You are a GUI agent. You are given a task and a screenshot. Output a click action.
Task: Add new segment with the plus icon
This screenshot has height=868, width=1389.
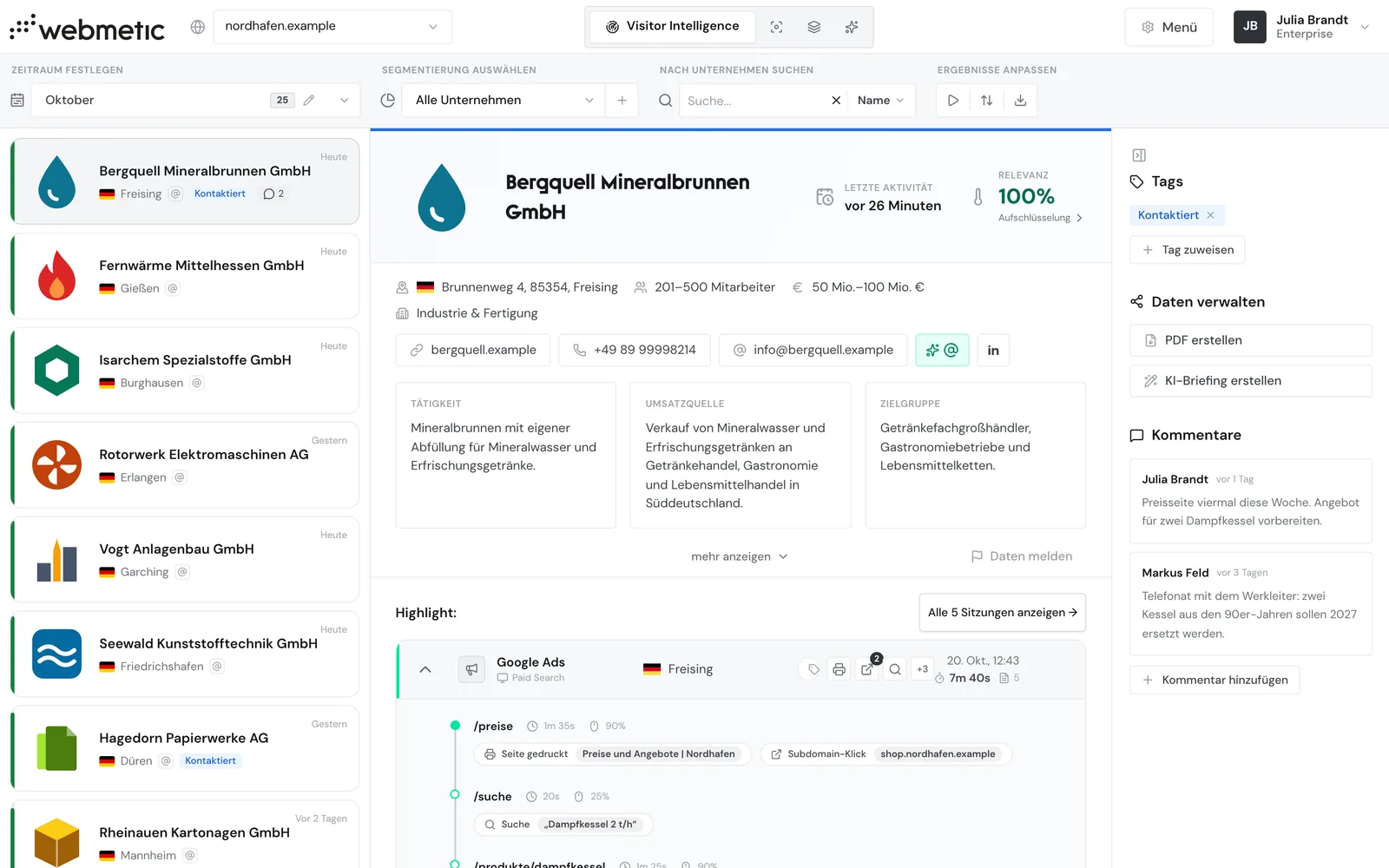(x=622, y=101)
